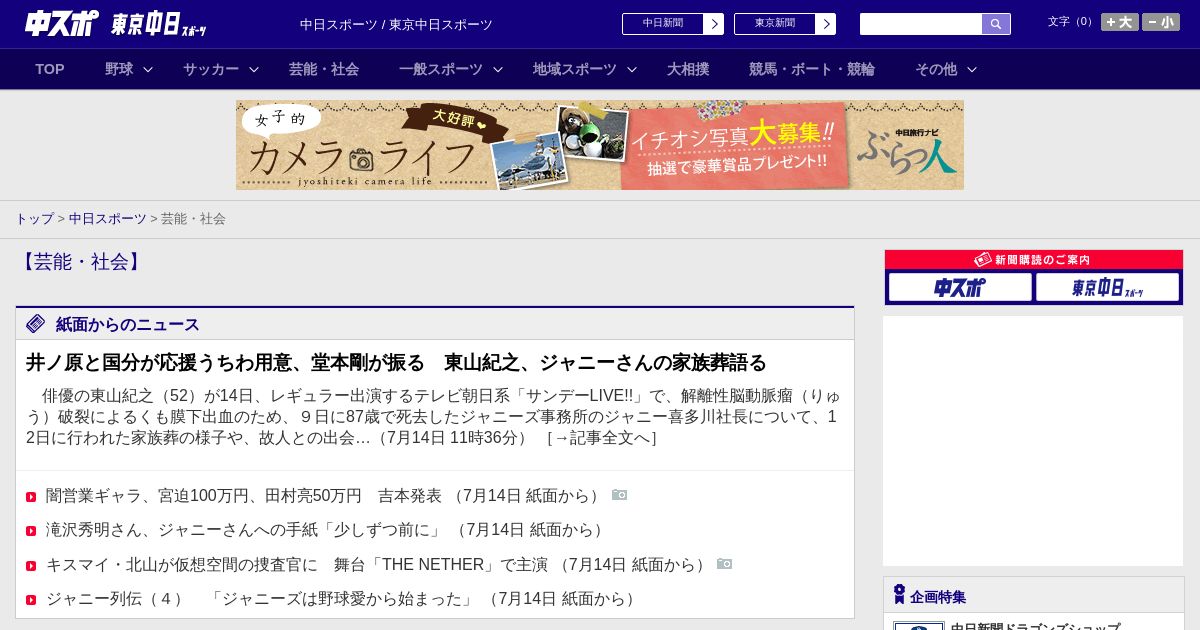Open the サッカー menu item

[x=211, y=69]
